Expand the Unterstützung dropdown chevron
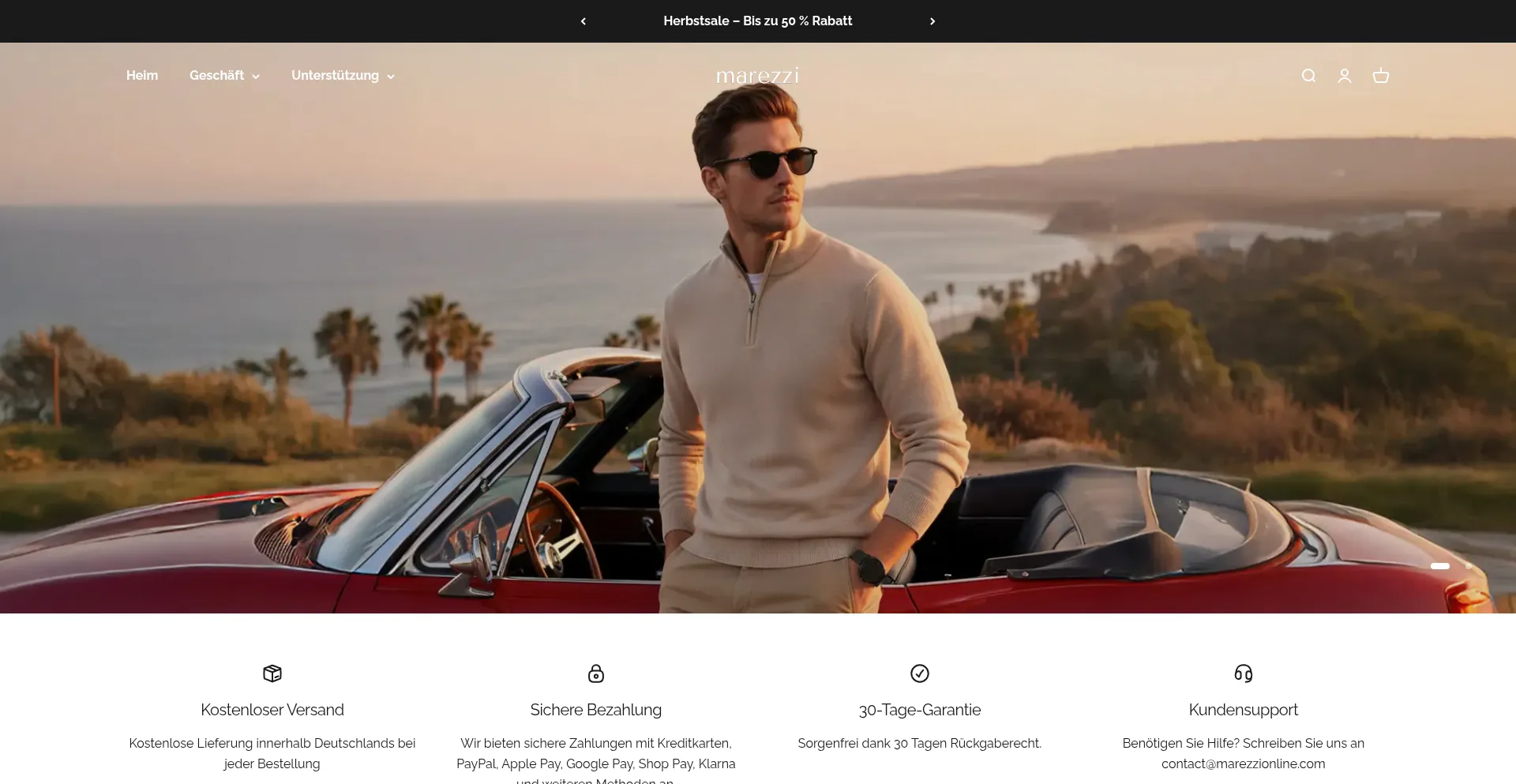Viewport: 1516px width, 784px height. tap(391, 77)
